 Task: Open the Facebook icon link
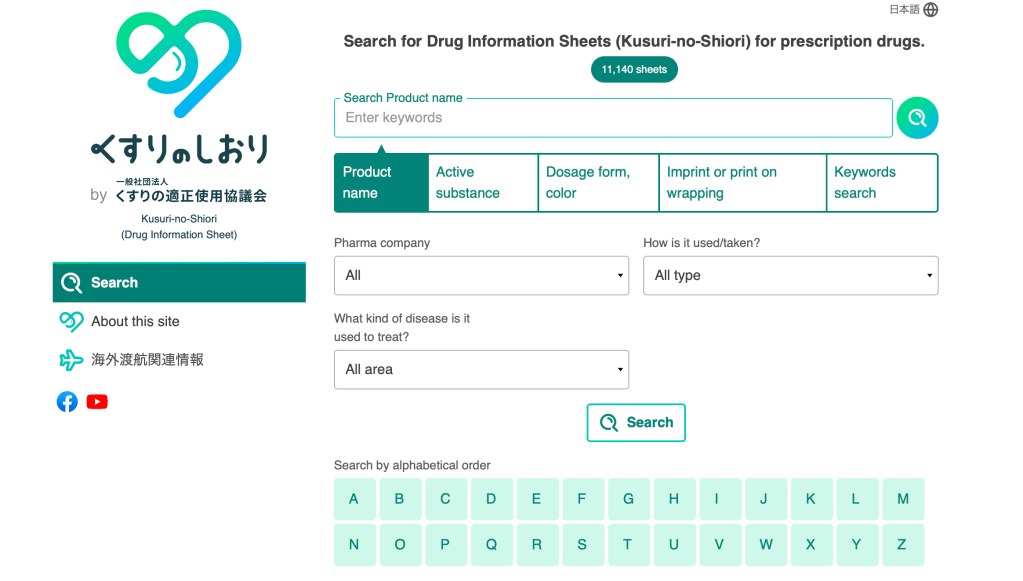[x=67, y=402]
